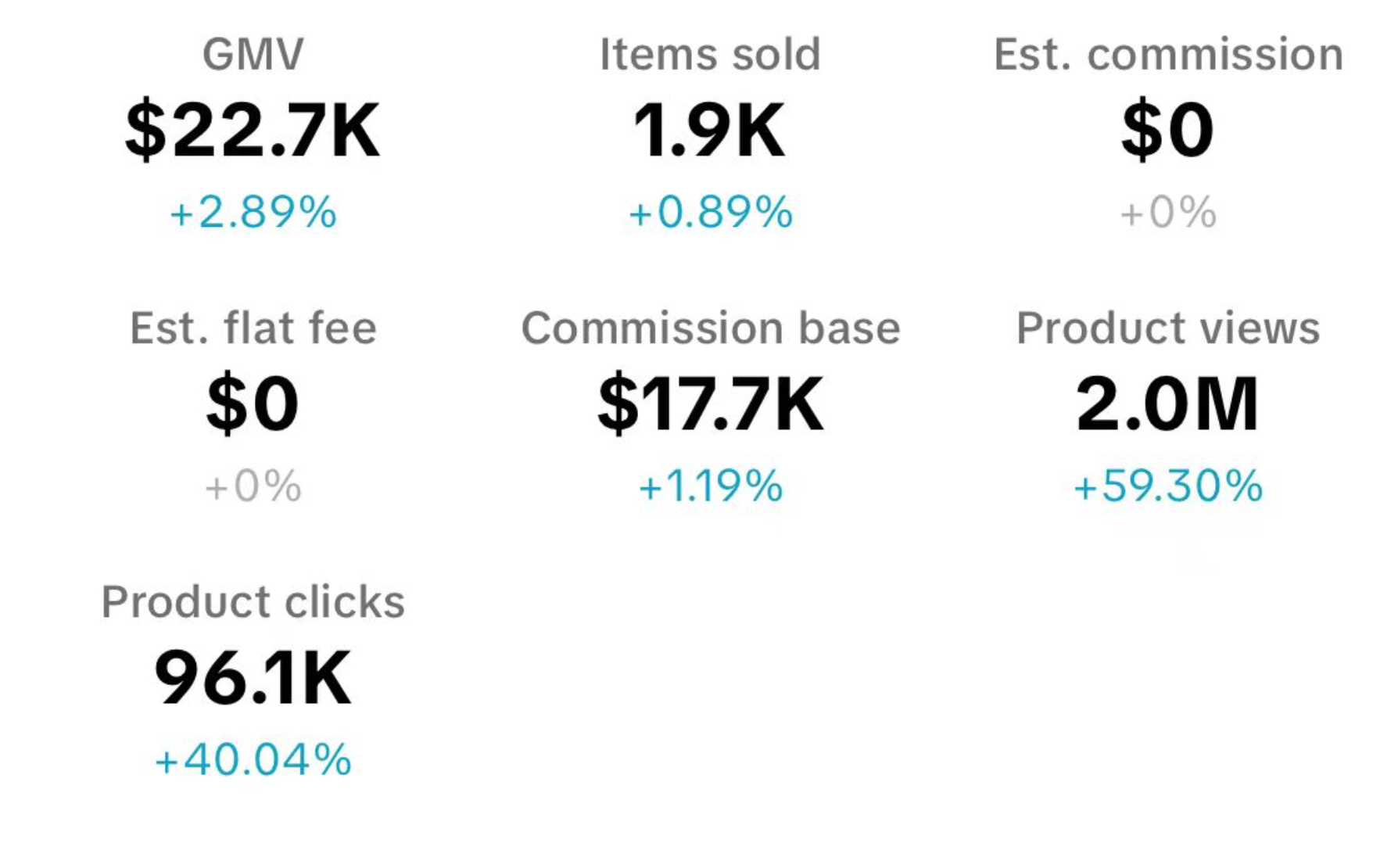Click the +0% under Est. flat fee
1373x868 pixels.
coord(253,486)
